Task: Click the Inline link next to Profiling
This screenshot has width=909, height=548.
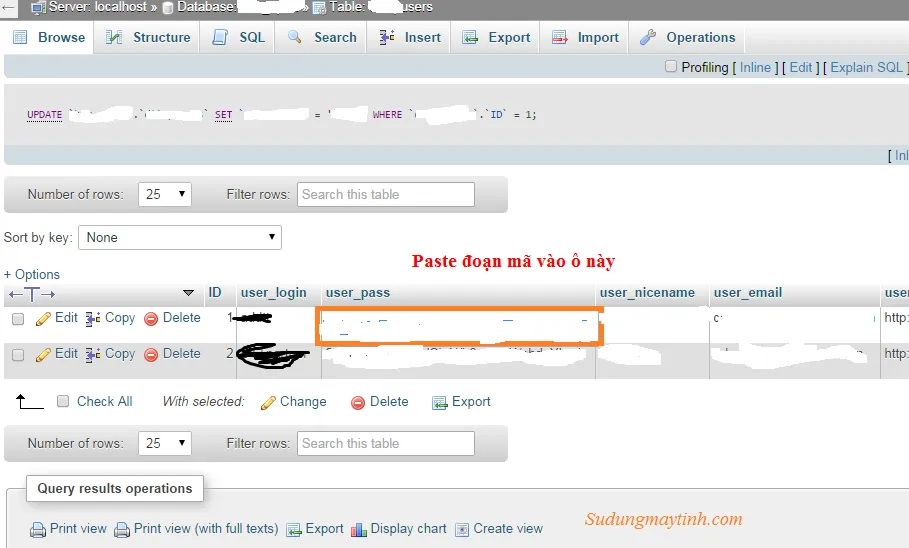Action: [x=755, y=67]
